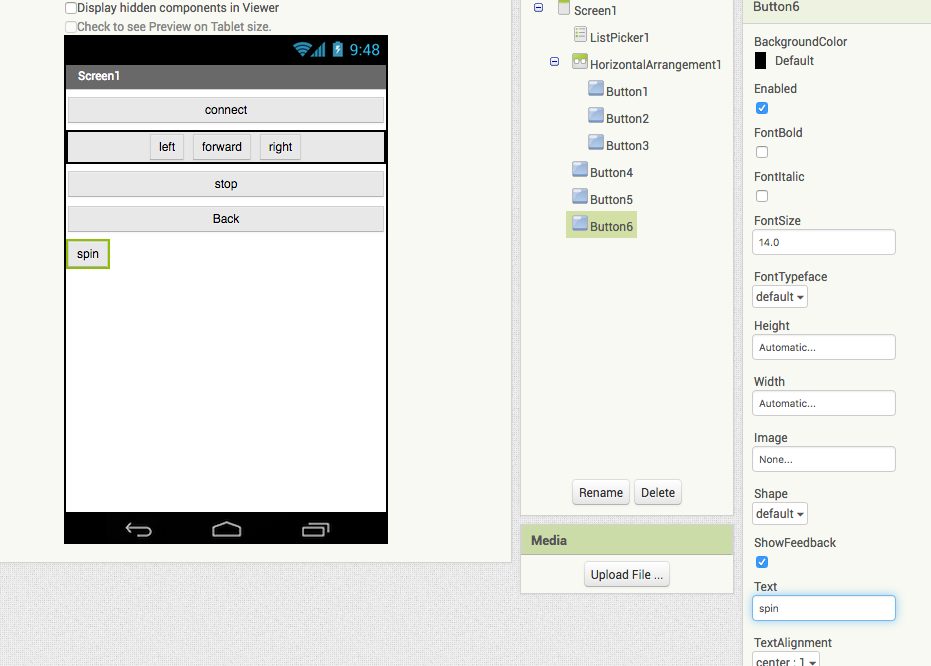Select the stop button in the viewer

point(226,184)
